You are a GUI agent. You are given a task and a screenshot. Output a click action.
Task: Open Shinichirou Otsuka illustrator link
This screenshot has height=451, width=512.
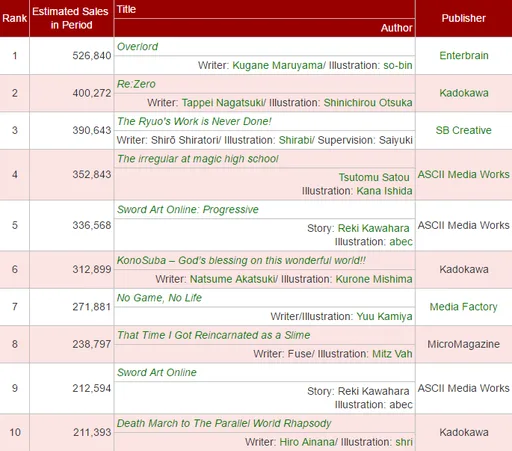368,103
